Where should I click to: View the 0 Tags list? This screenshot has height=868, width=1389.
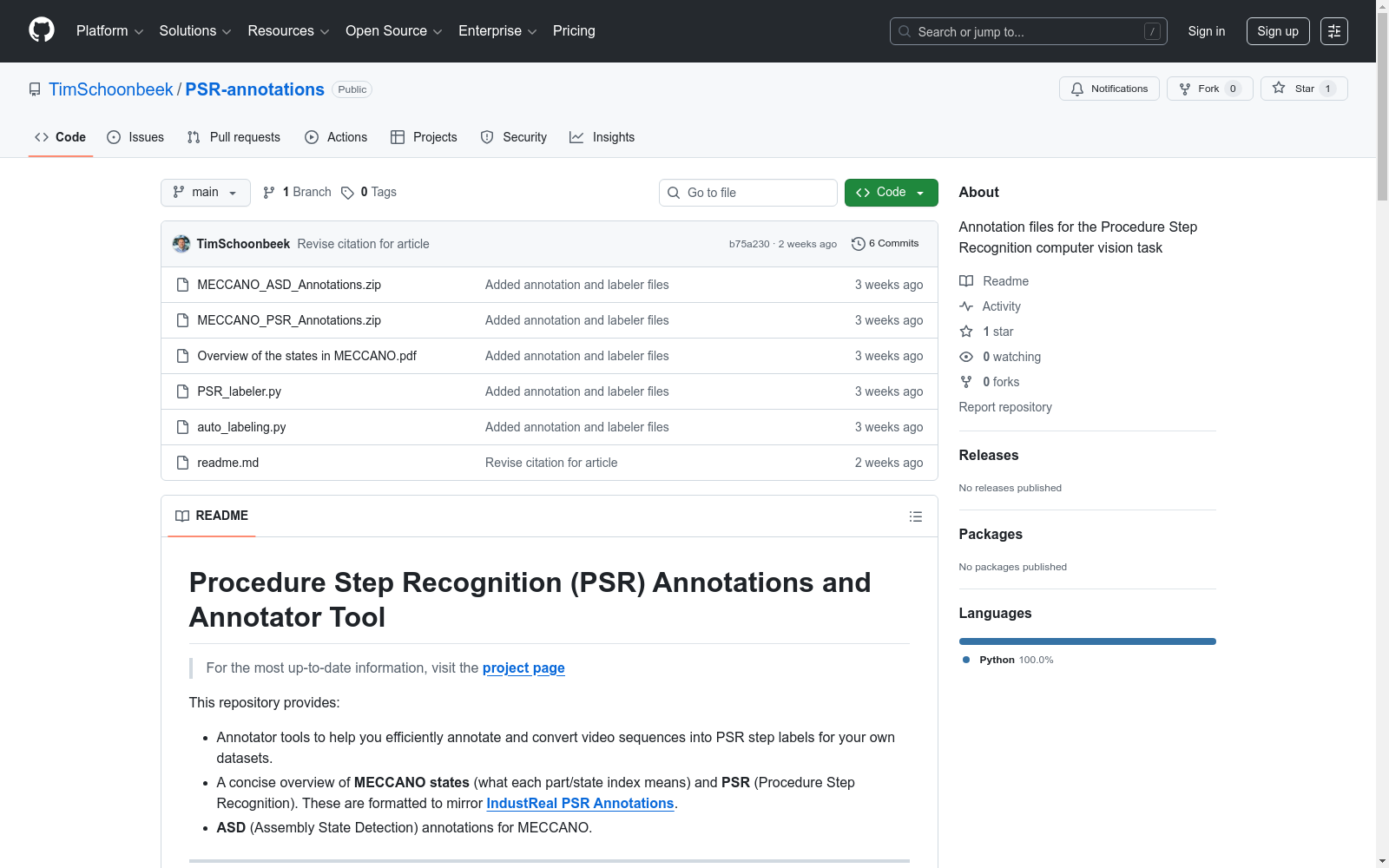[369, 193]
